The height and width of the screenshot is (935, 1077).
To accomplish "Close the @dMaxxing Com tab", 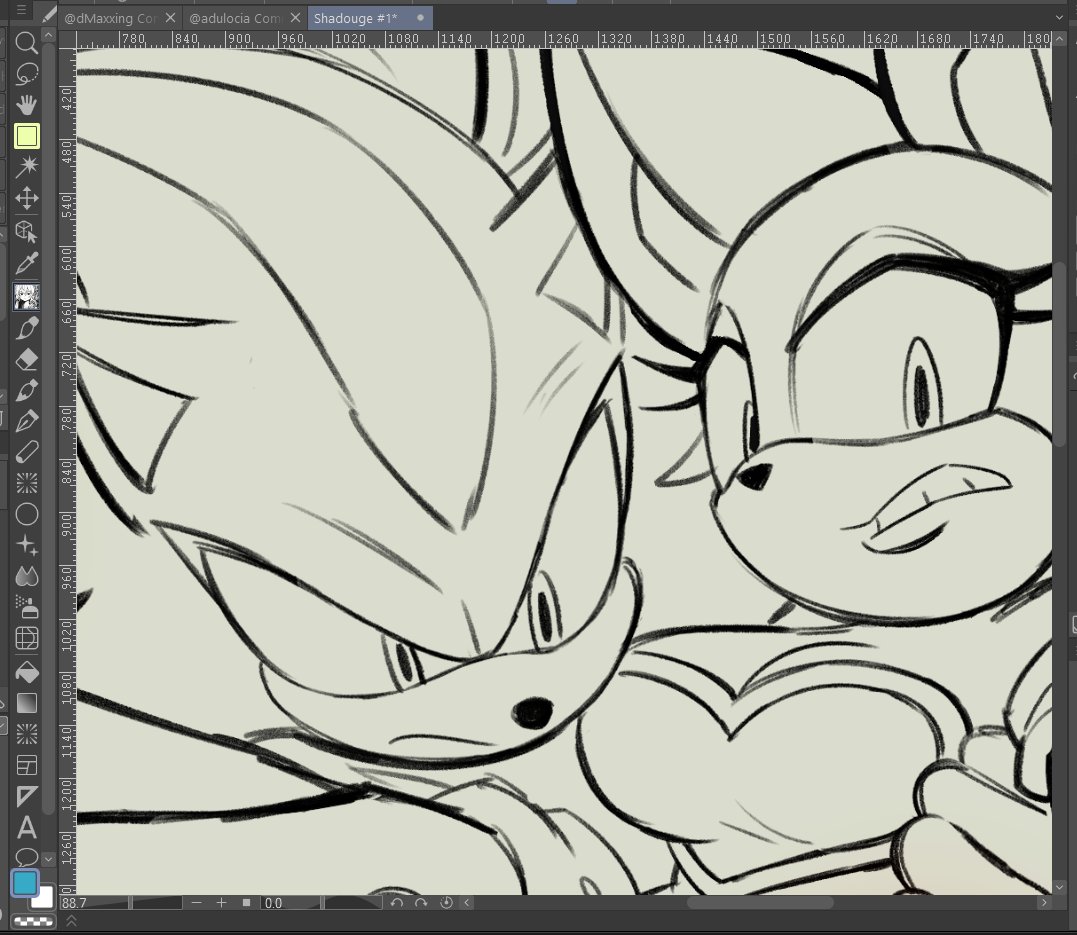I will coord(170,18).
